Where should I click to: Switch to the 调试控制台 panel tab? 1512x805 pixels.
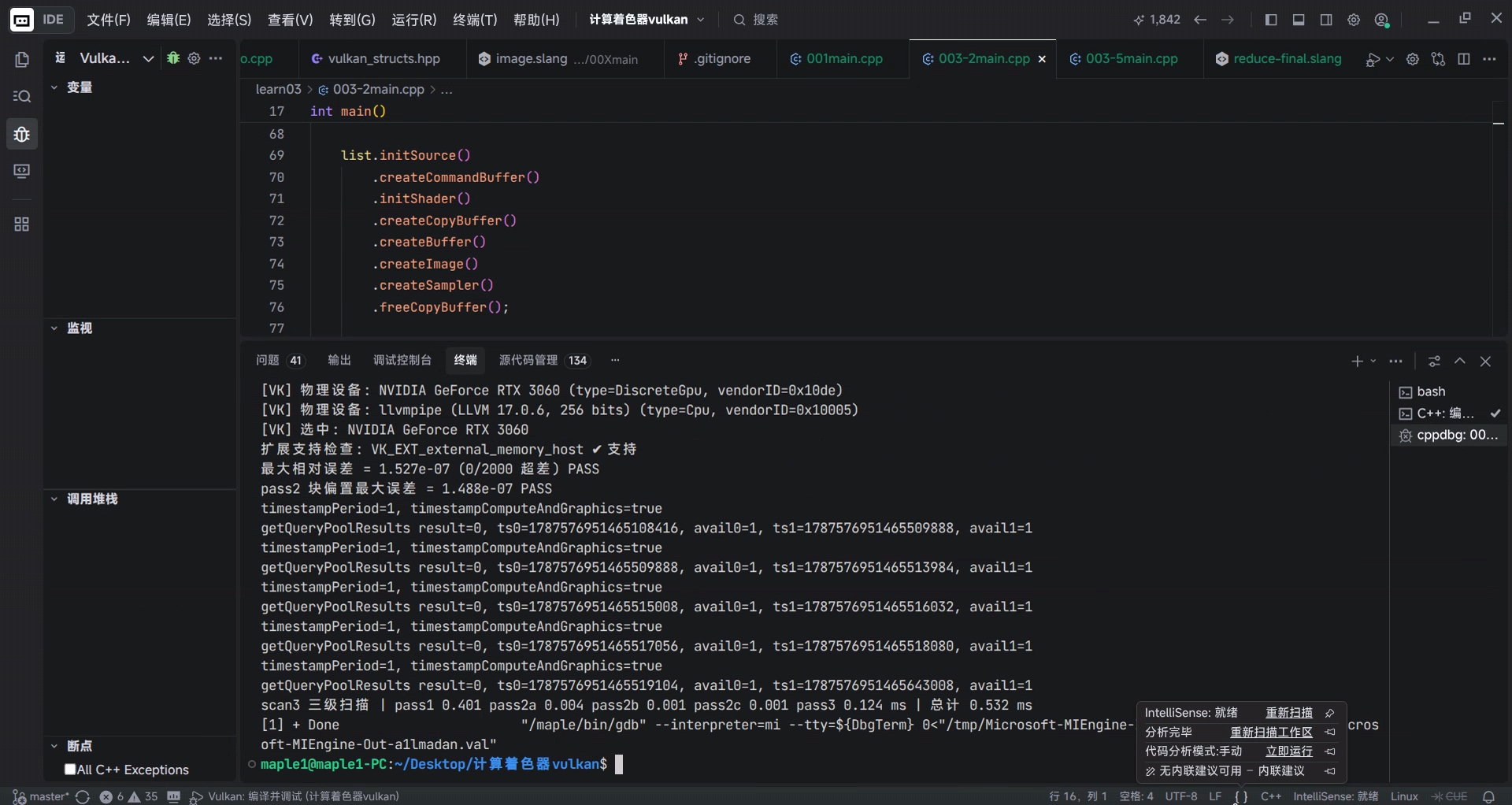[x=402, y=360]
